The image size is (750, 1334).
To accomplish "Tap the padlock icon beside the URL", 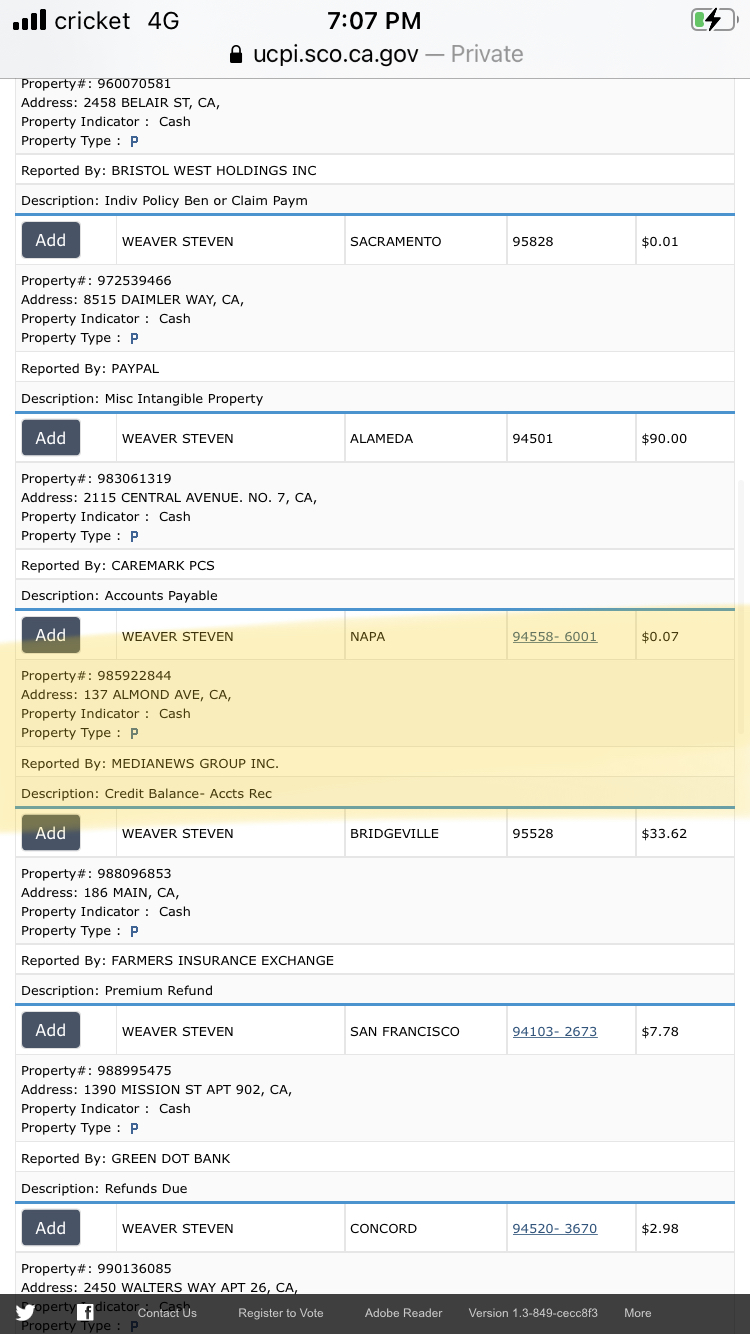I will (236, 54).
